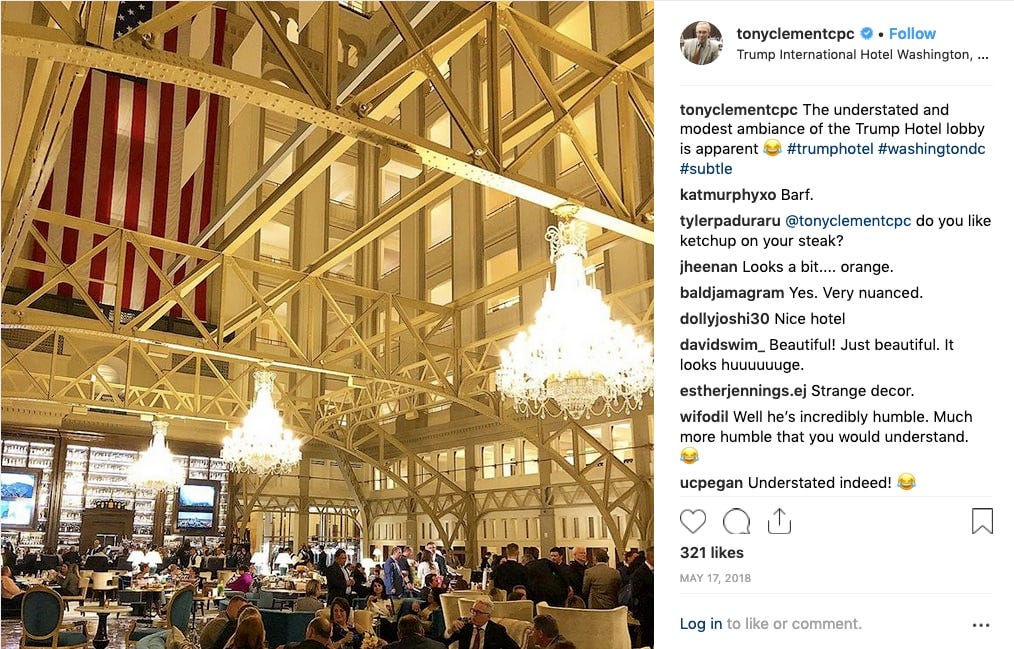The height and width of the screenshot is (649, 1014).
Task: Save the post with the bookmark icon
Action: coord(982,521)
